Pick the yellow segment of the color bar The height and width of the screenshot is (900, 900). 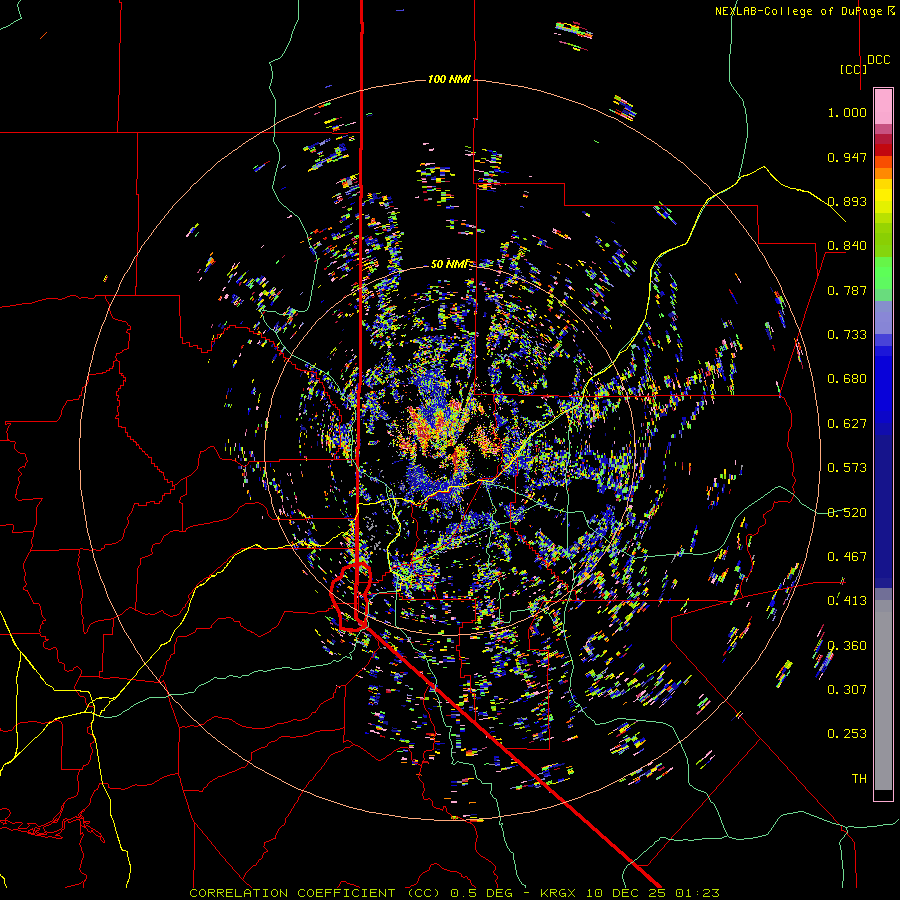(x=883, y=196)
